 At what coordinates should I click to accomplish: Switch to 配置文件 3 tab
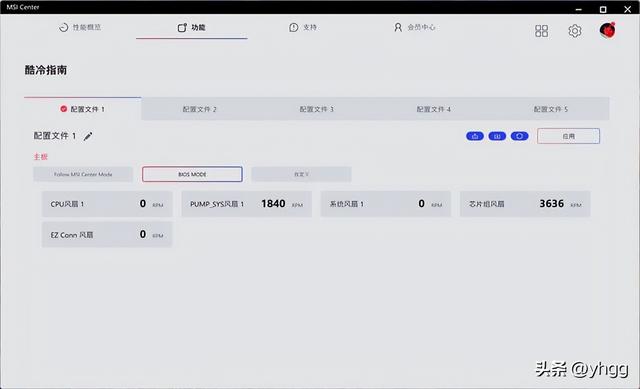pos(317,109)
